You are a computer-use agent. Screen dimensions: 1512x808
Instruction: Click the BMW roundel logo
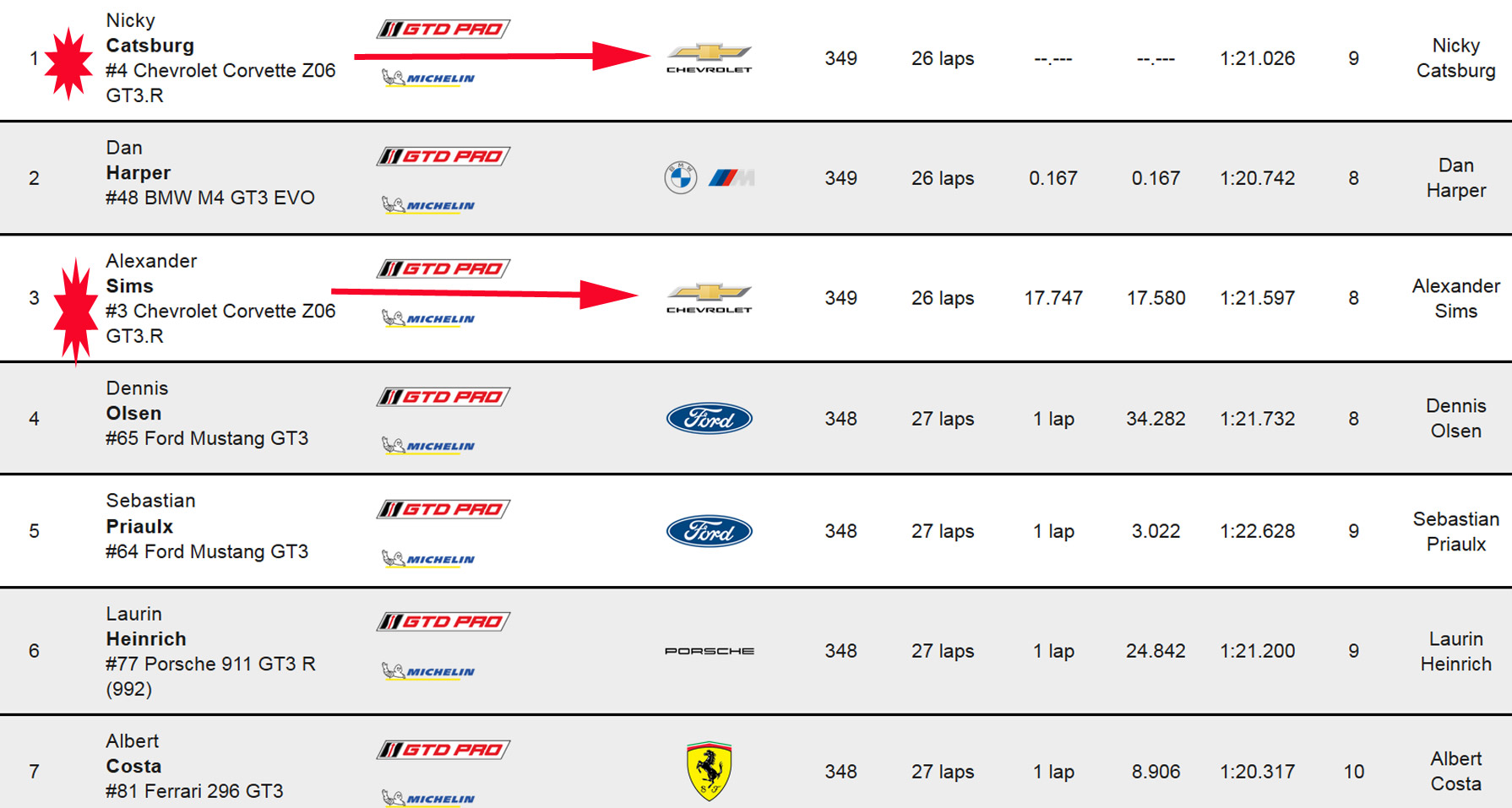coord(680,178)
